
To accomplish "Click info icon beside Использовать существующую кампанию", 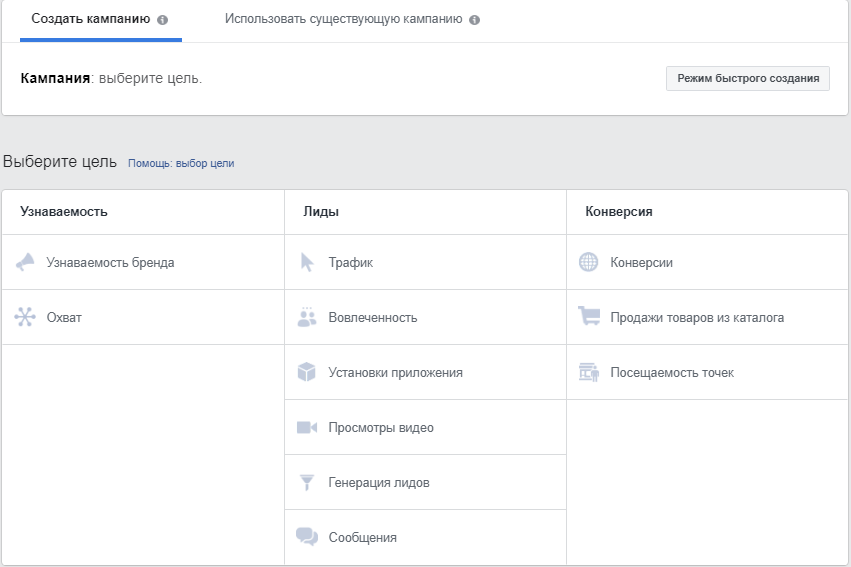I will click(474, 20).
